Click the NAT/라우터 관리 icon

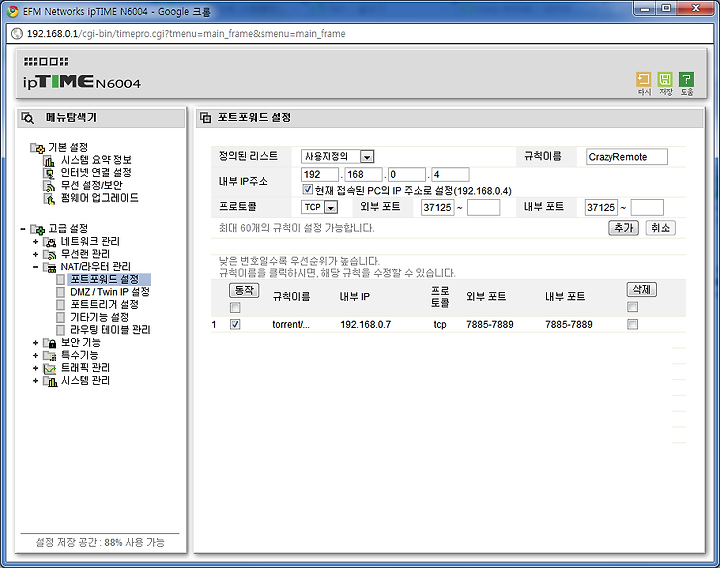[49, 267]
